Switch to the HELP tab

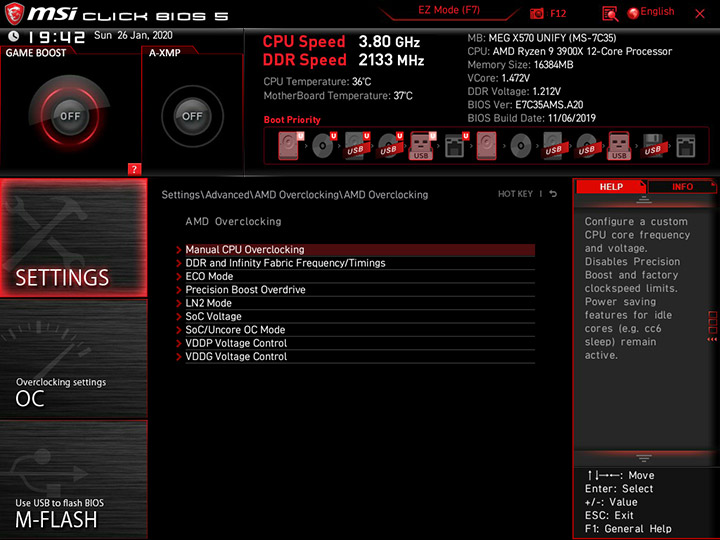[611, 186]
